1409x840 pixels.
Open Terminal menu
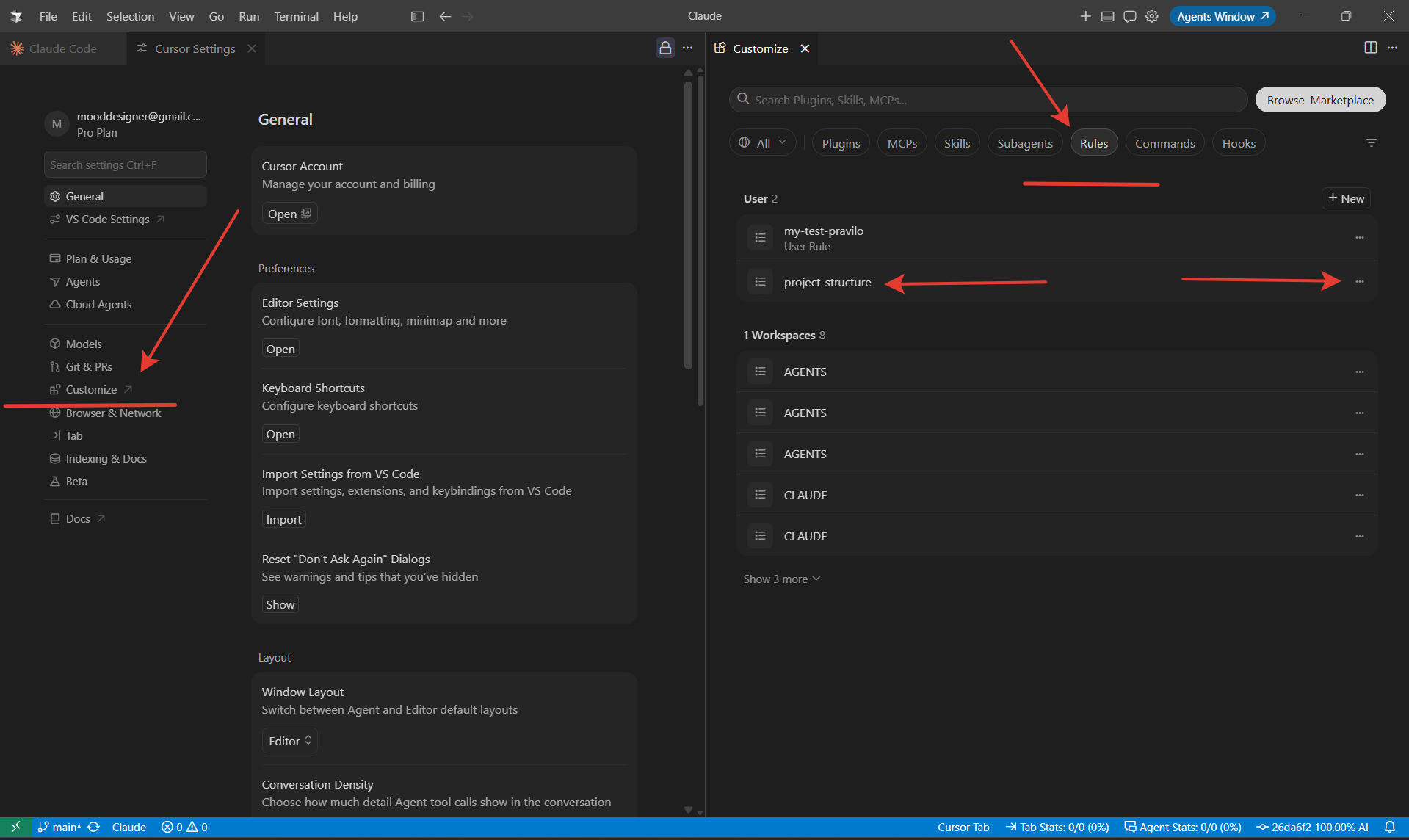(296, 16)
